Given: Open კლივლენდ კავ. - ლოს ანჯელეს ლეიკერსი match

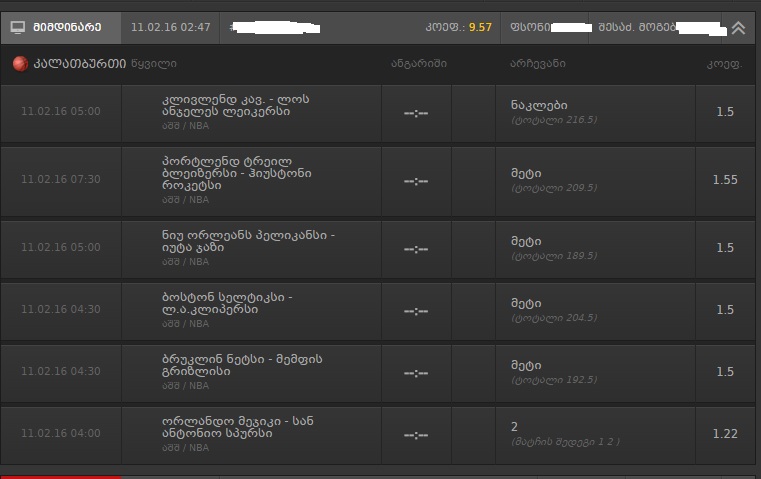Looking at the screenshot, I should click(x=235, y=105).
